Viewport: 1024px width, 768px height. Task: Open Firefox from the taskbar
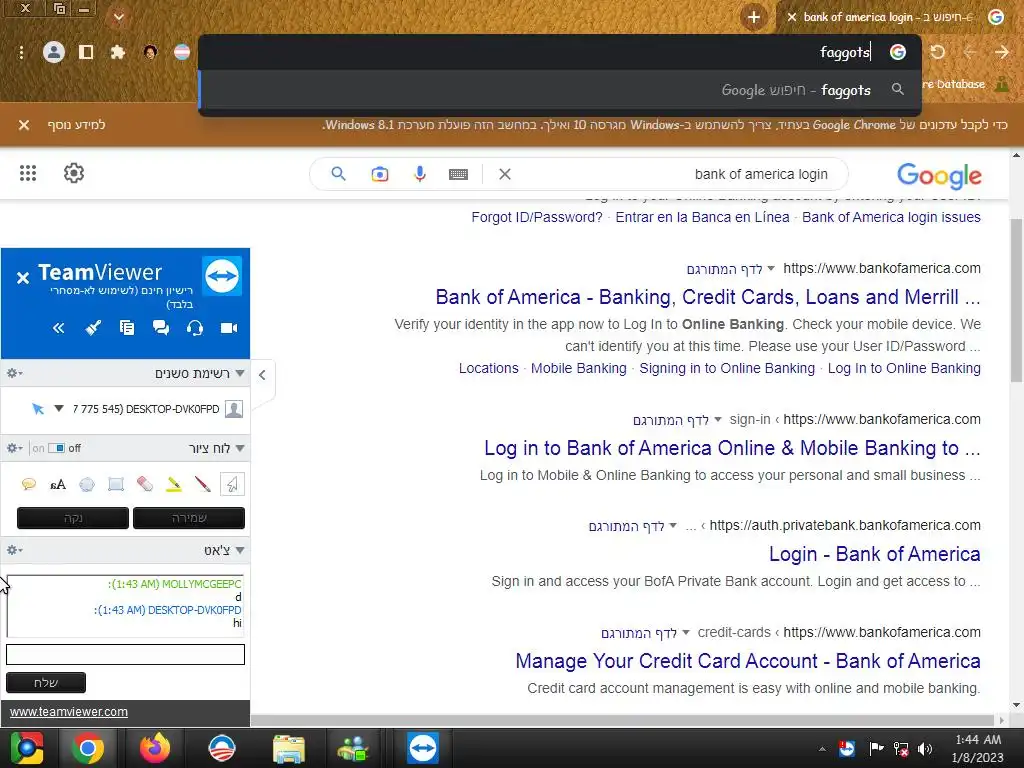[154, 748]
